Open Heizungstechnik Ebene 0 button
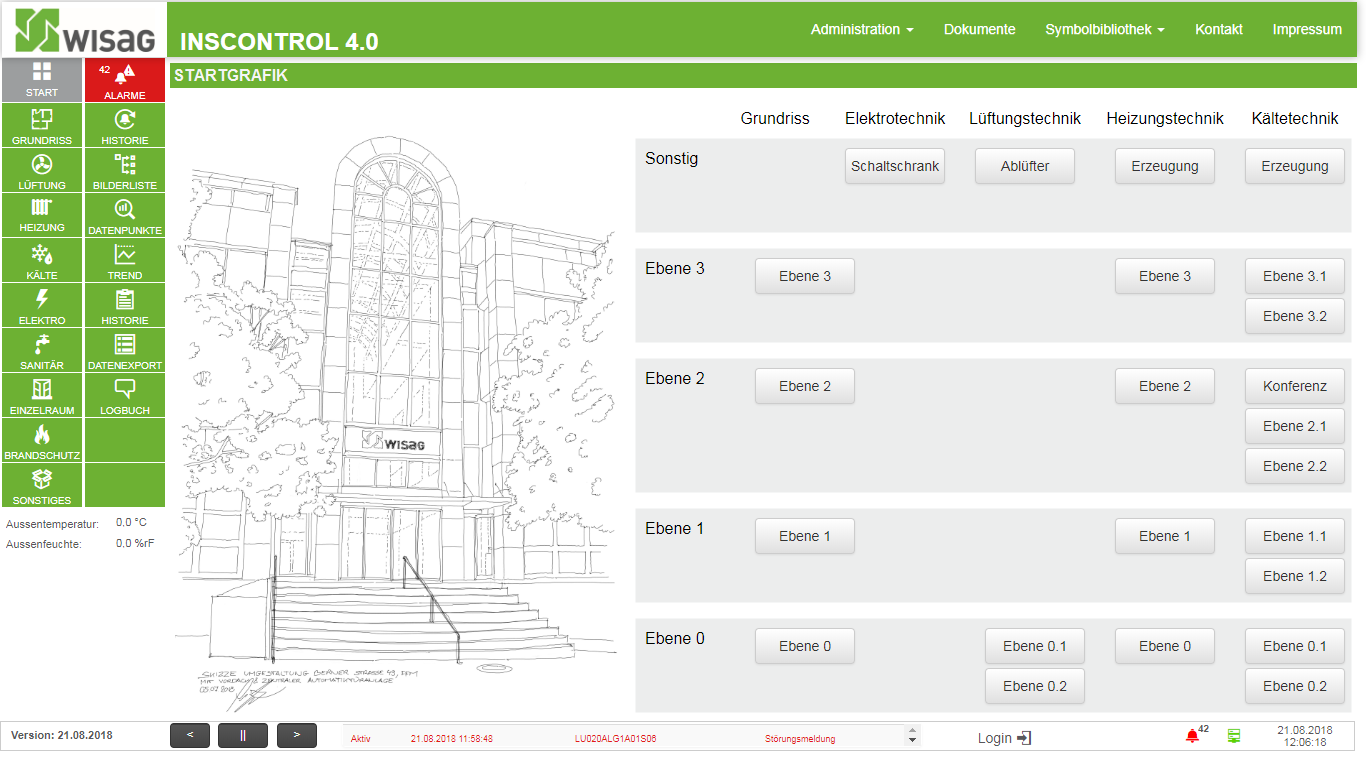 (x=1165, y=646)
